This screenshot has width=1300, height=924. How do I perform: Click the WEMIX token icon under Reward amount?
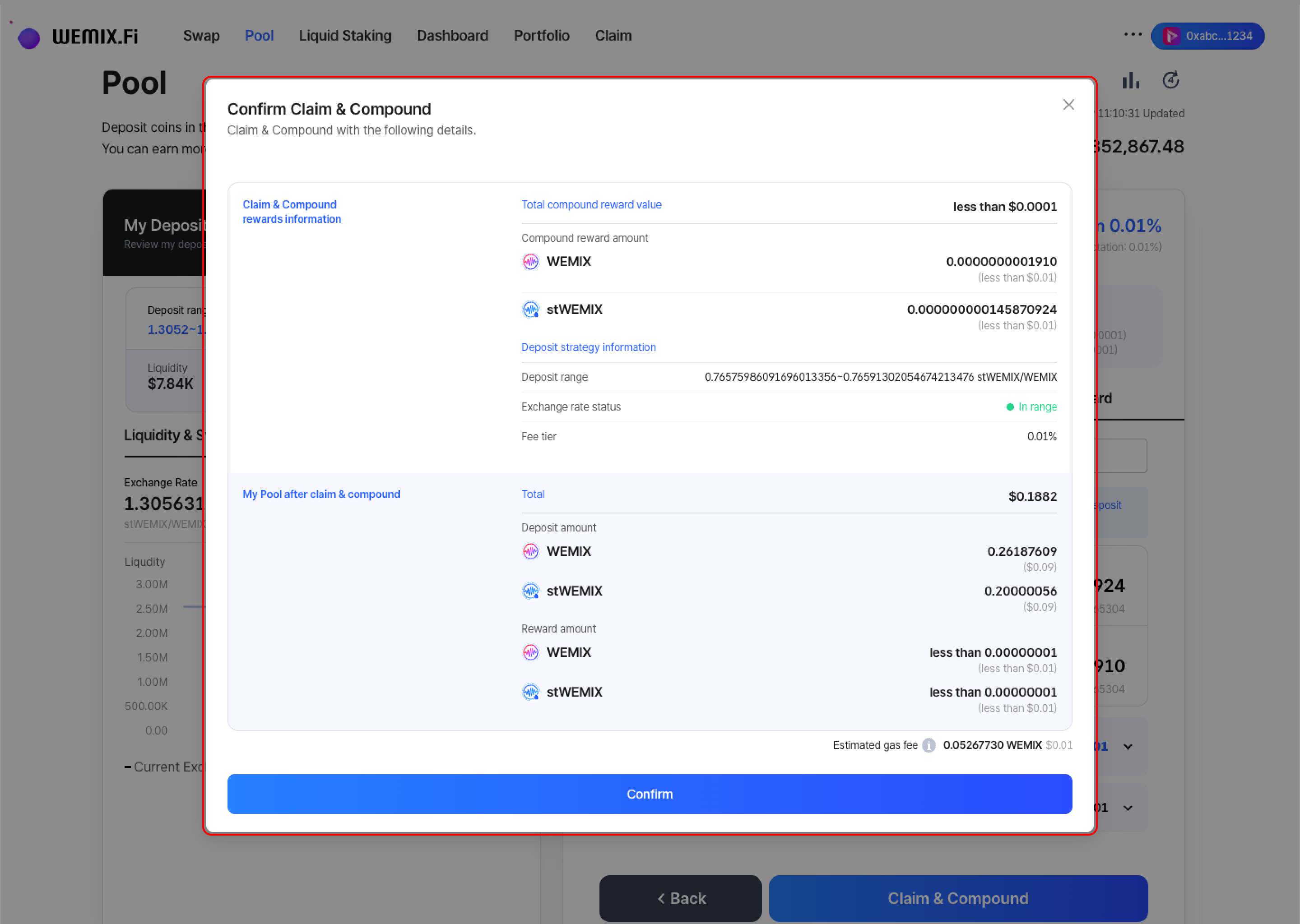click(x=530, y=652)
